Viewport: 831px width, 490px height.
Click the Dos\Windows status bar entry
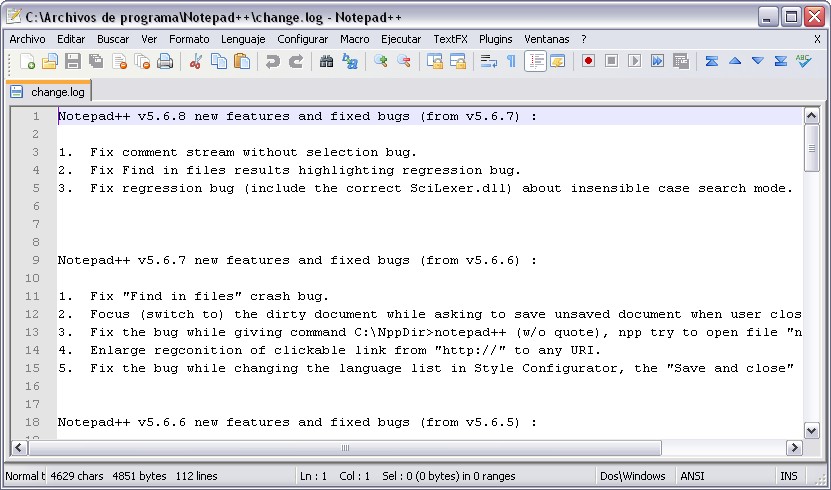point(632,476)
